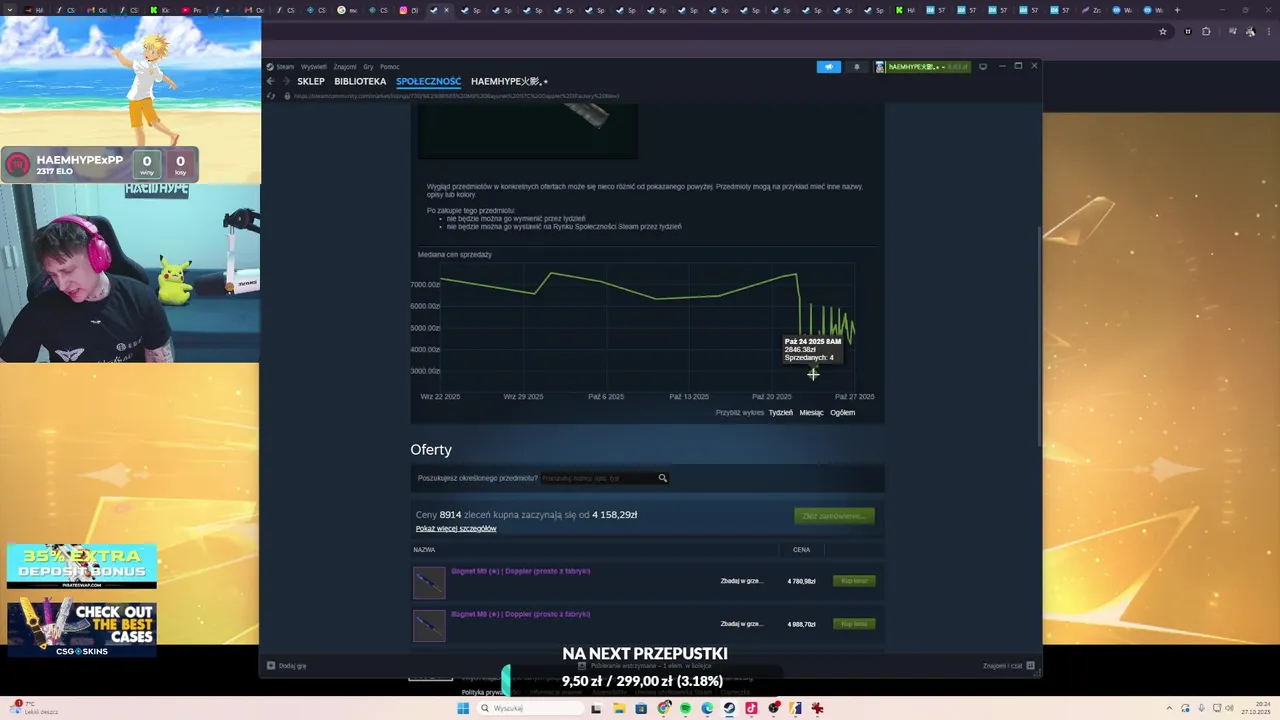Open the Steam menu

285,67
